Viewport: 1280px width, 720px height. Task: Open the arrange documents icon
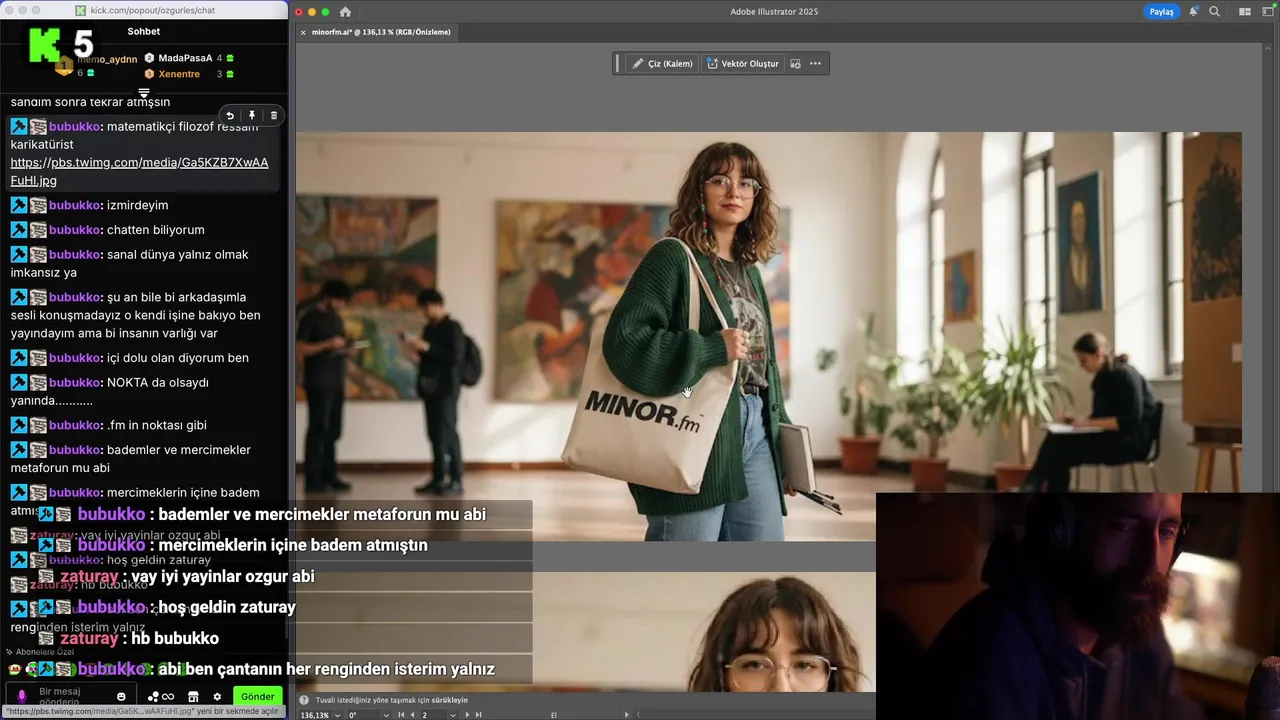coord(1245,12)
